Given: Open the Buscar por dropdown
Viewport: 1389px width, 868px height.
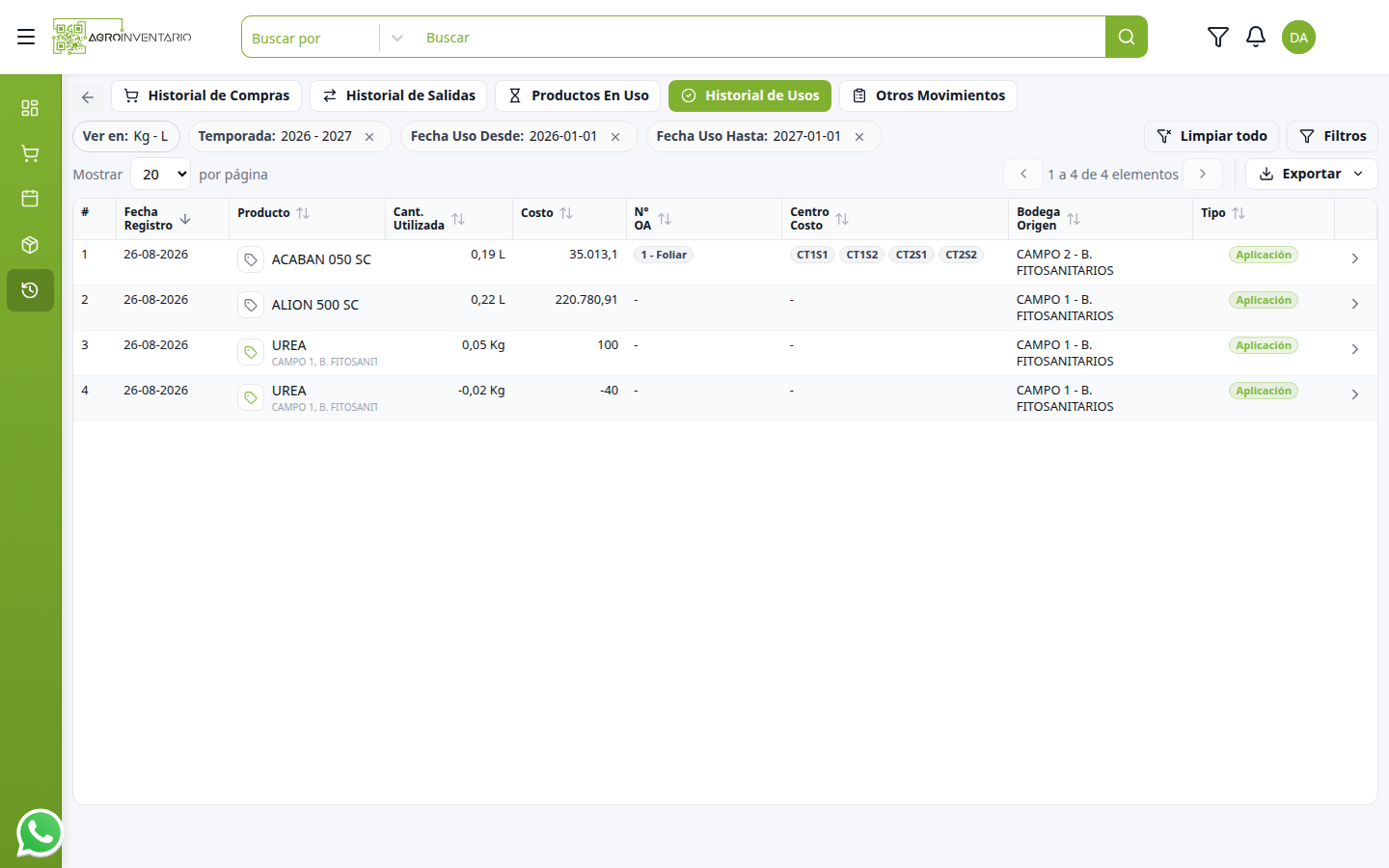Looking at the screenshot, I should click(327, 38).
